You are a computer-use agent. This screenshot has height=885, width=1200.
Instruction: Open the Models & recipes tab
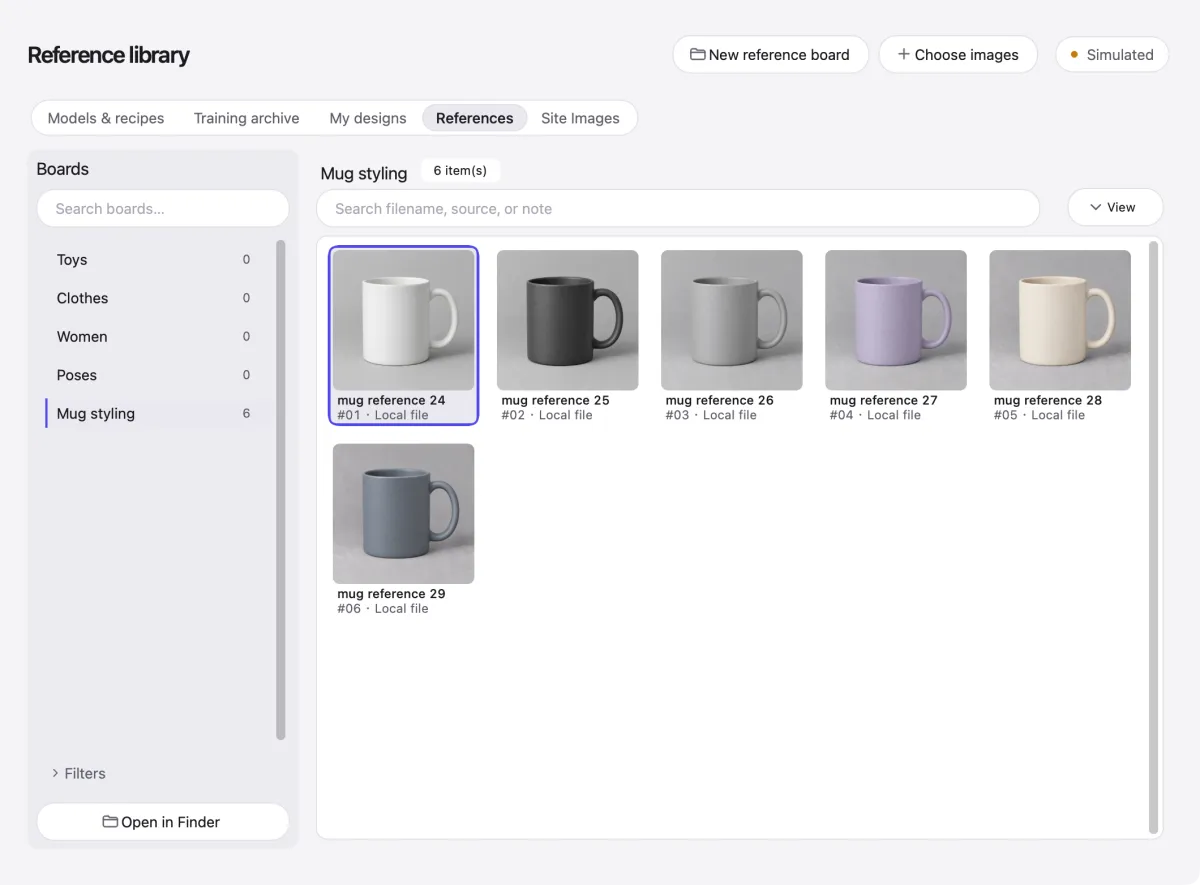tap(106, 118)
